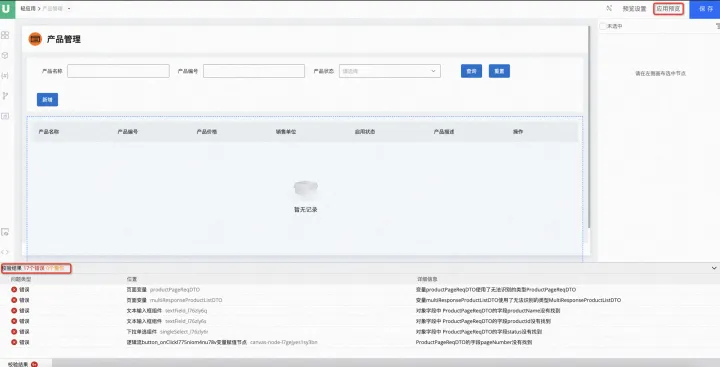Click the 应用预览 button
Viewport: 720px width, 367px height.
668,9
